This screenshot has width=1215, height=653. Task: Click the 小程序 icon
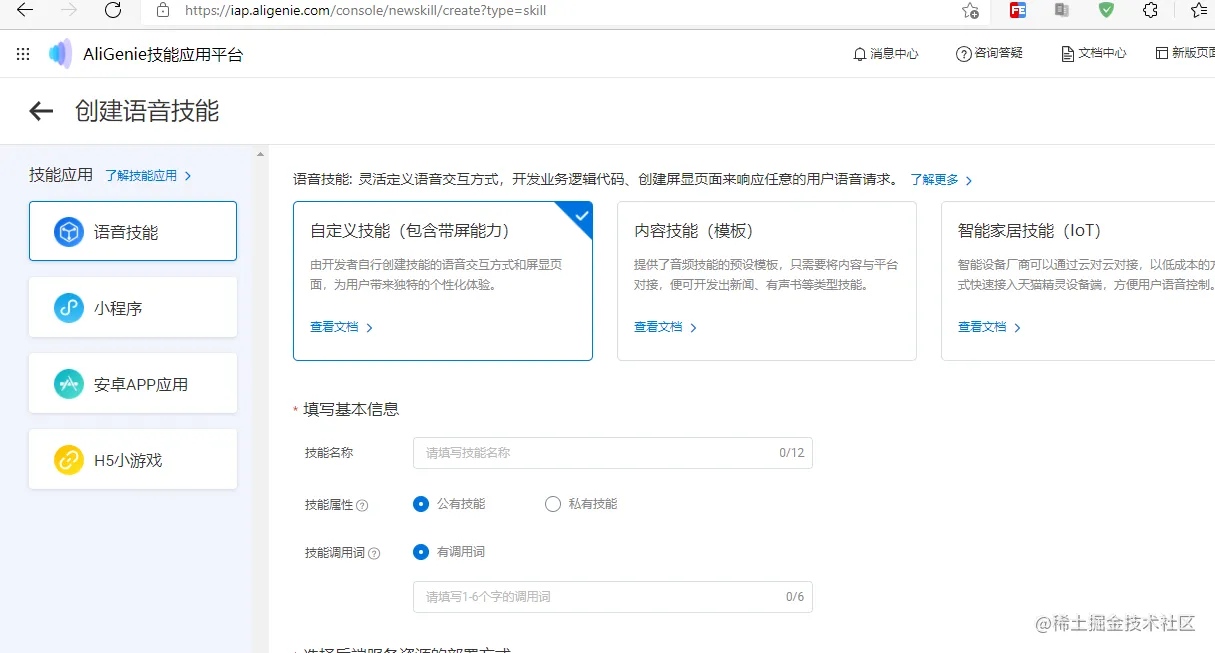coord(69,308)
